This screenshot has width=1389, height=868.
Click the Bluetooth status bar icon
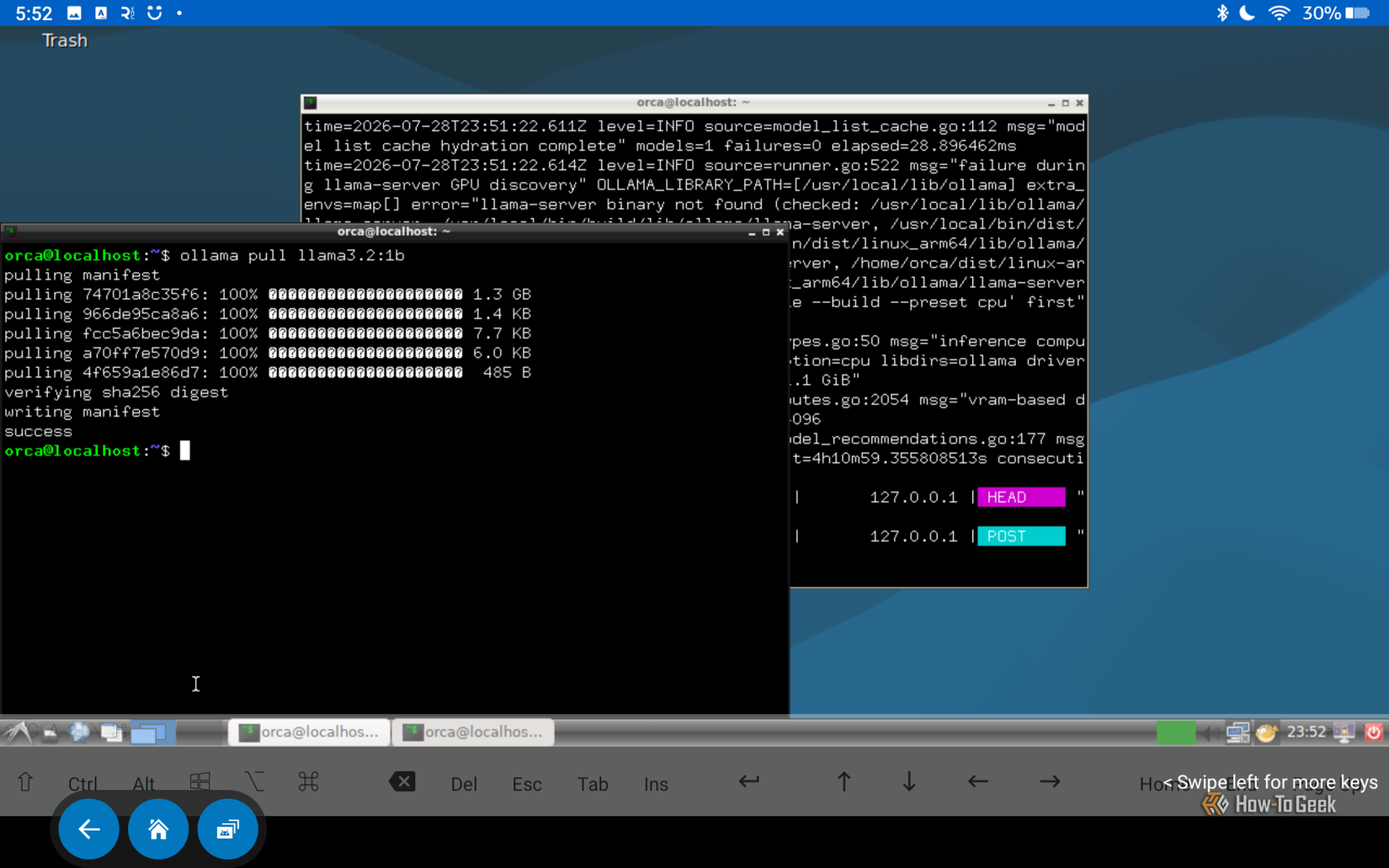1222,13
